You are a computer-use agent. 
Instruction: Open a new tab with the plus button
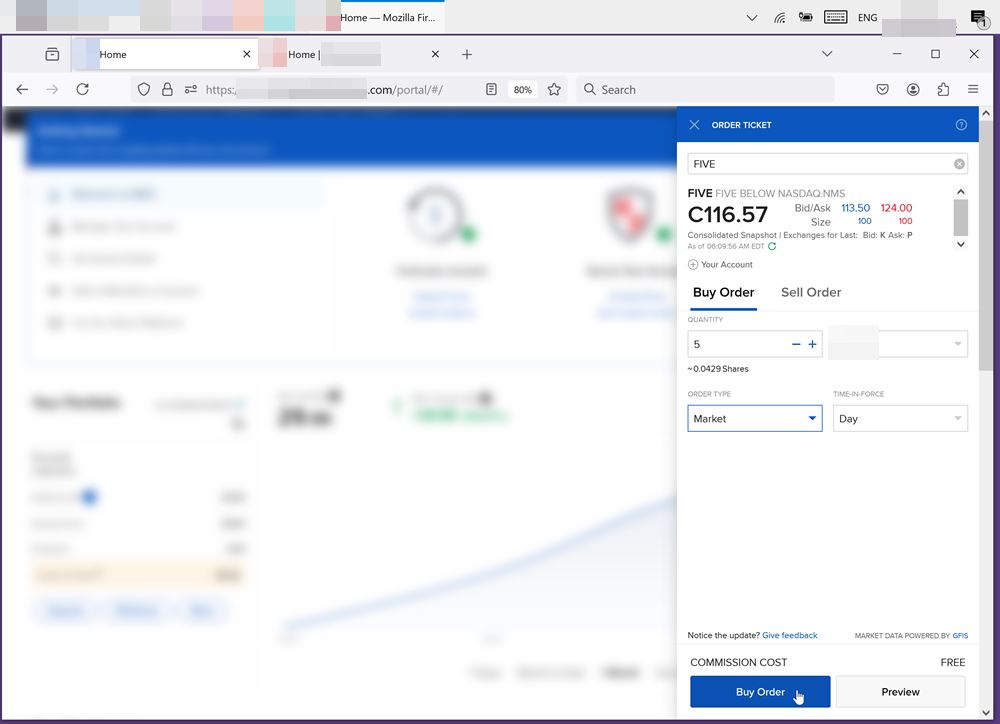467,55
